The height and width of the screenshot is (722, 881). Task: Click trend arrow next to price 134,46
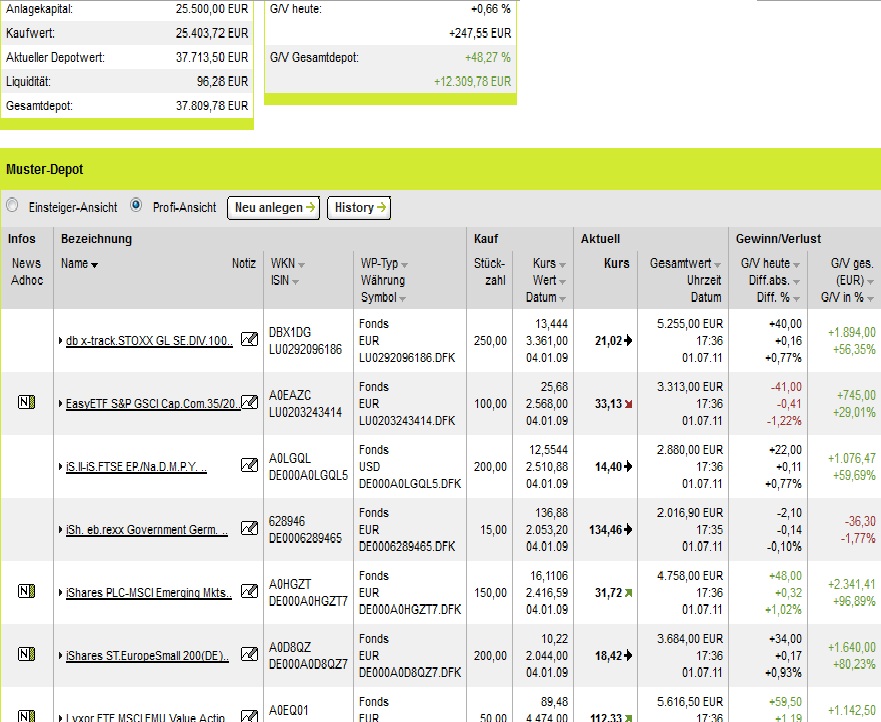(x=628, y=529)
